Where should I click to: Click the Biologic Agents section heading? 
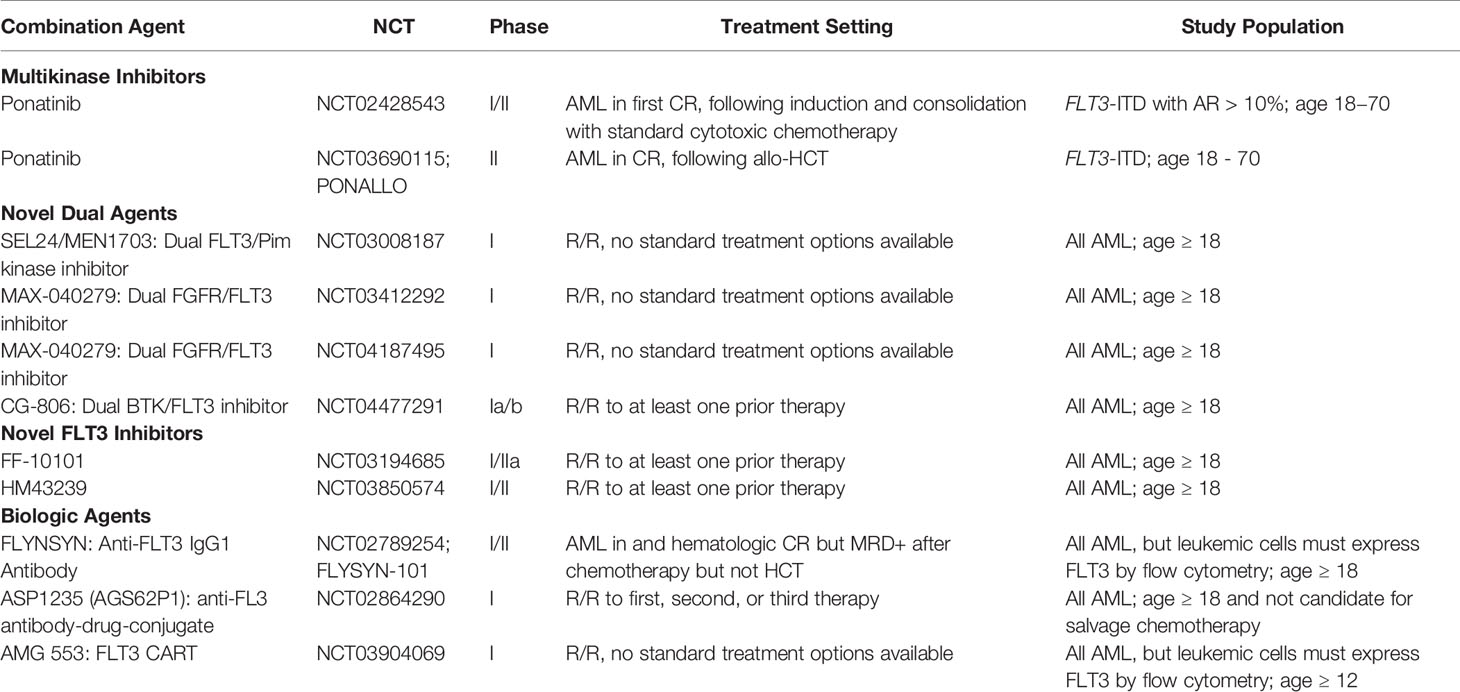click(x=76, y=516)
